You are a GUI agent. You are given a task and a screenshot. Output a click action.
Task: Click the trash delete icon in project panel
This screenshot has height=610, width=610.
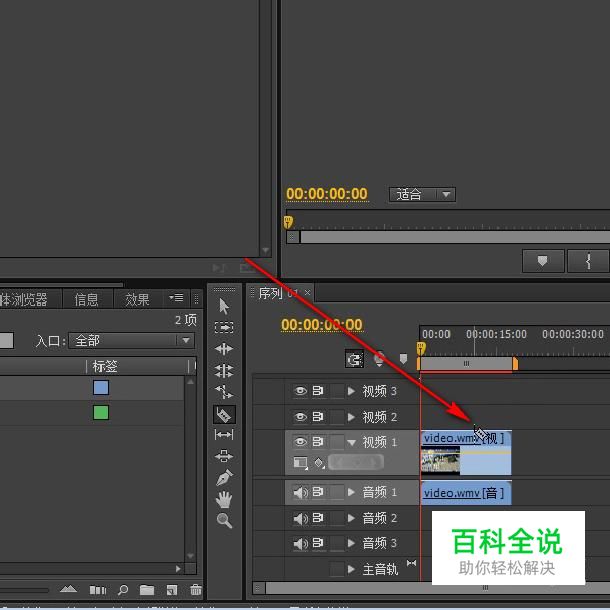[x=196, y=590]
